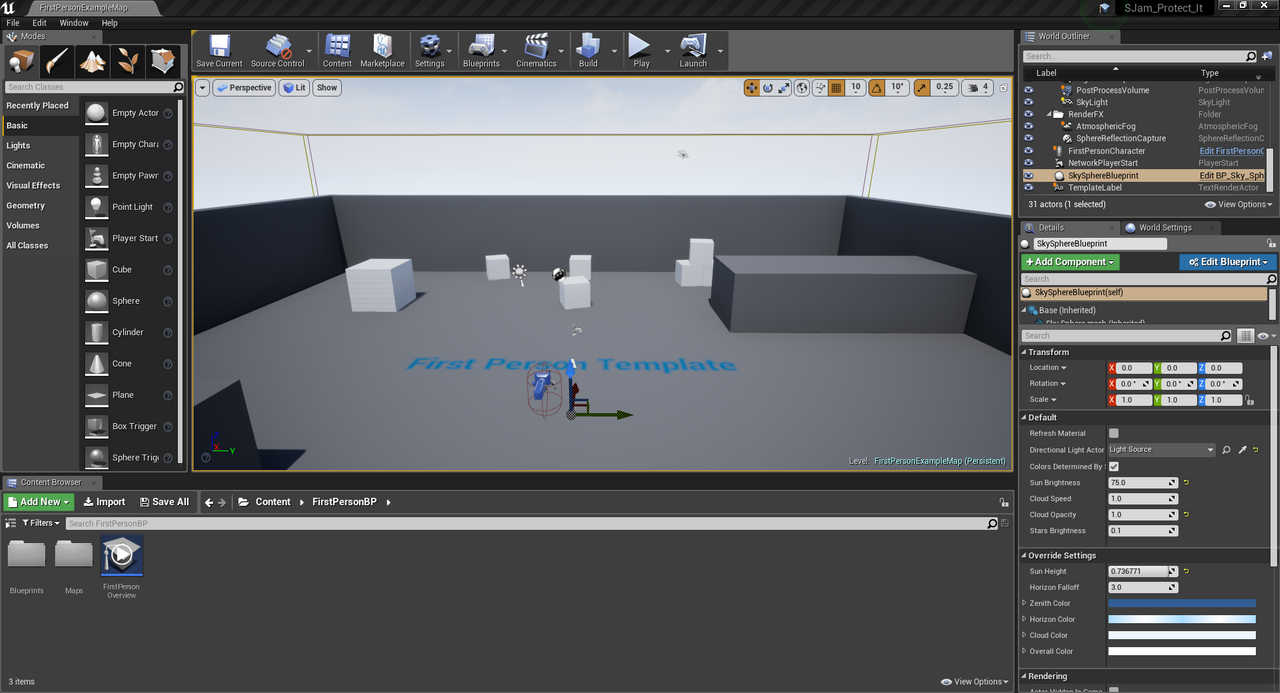The width and height of the screenshot is (1280, 693).
Task: Click the green Add Component button
Action: pos(1070,262)
